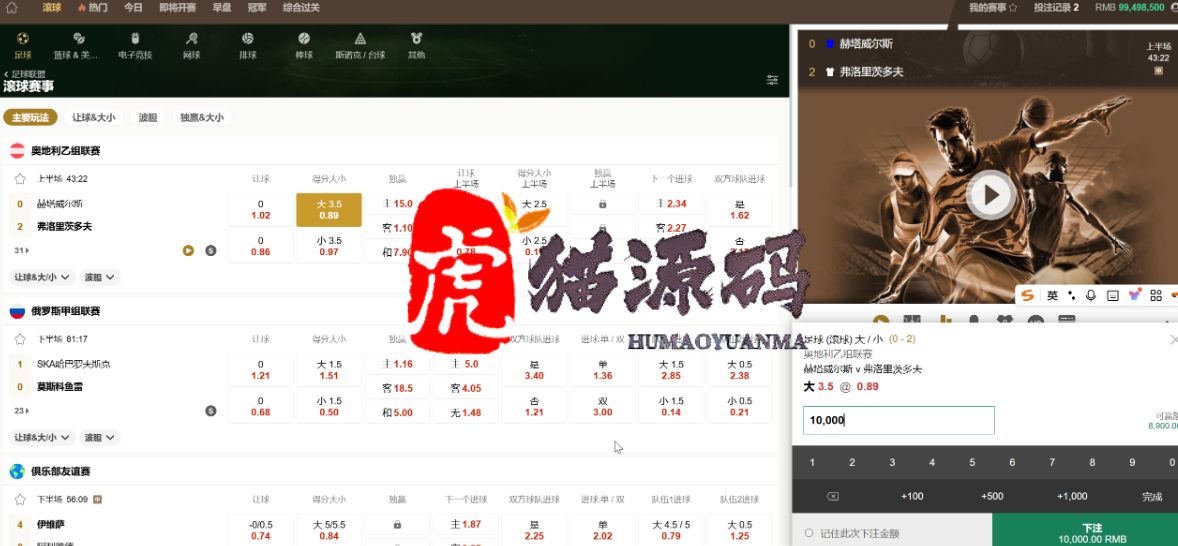
Task: Add +1,000 to bet amount
Action: point(1072,496)
